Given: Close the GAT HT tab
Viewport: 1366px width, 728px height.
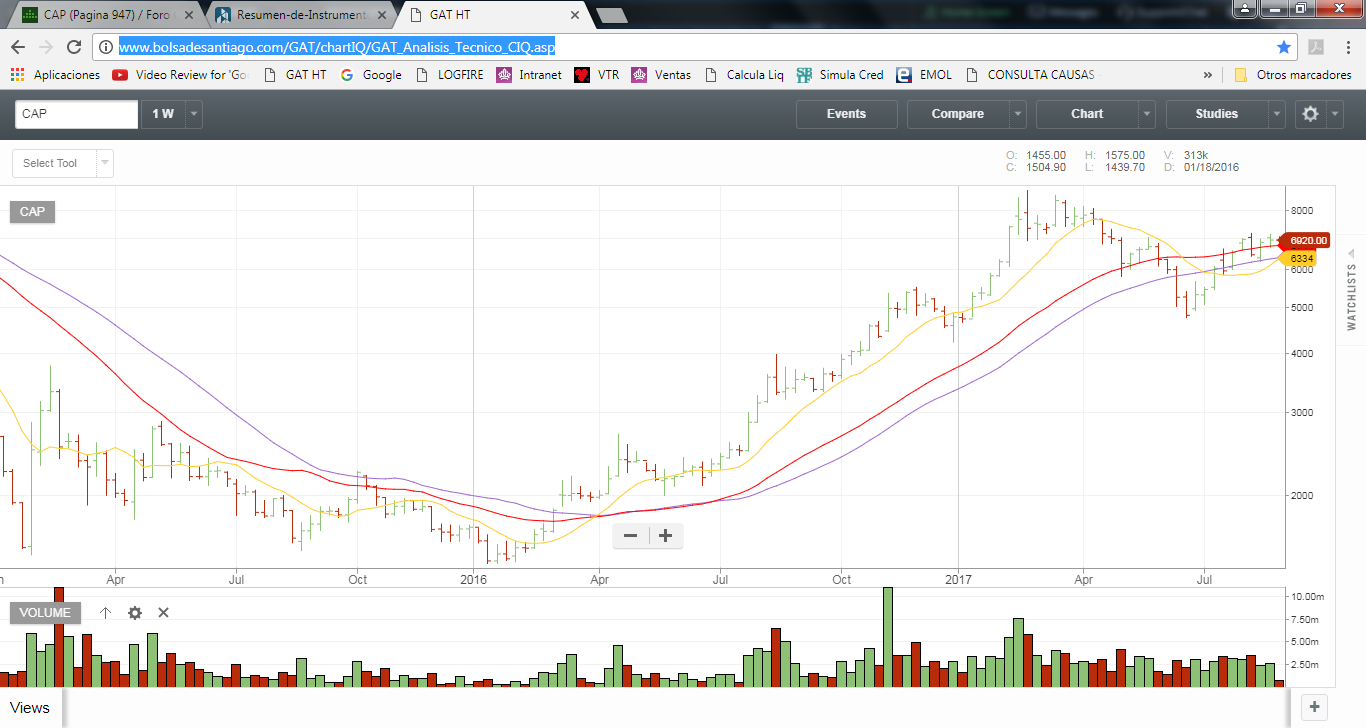Looking at the screenshot, I should pos(575,15).
